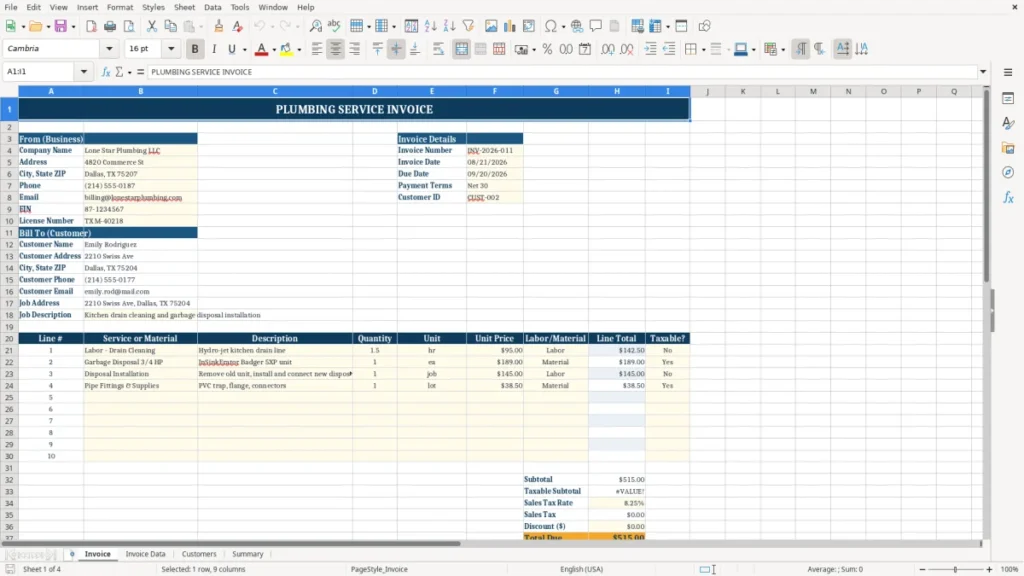Select the Clone Formatting paintbrush

[x=219, y=26]
